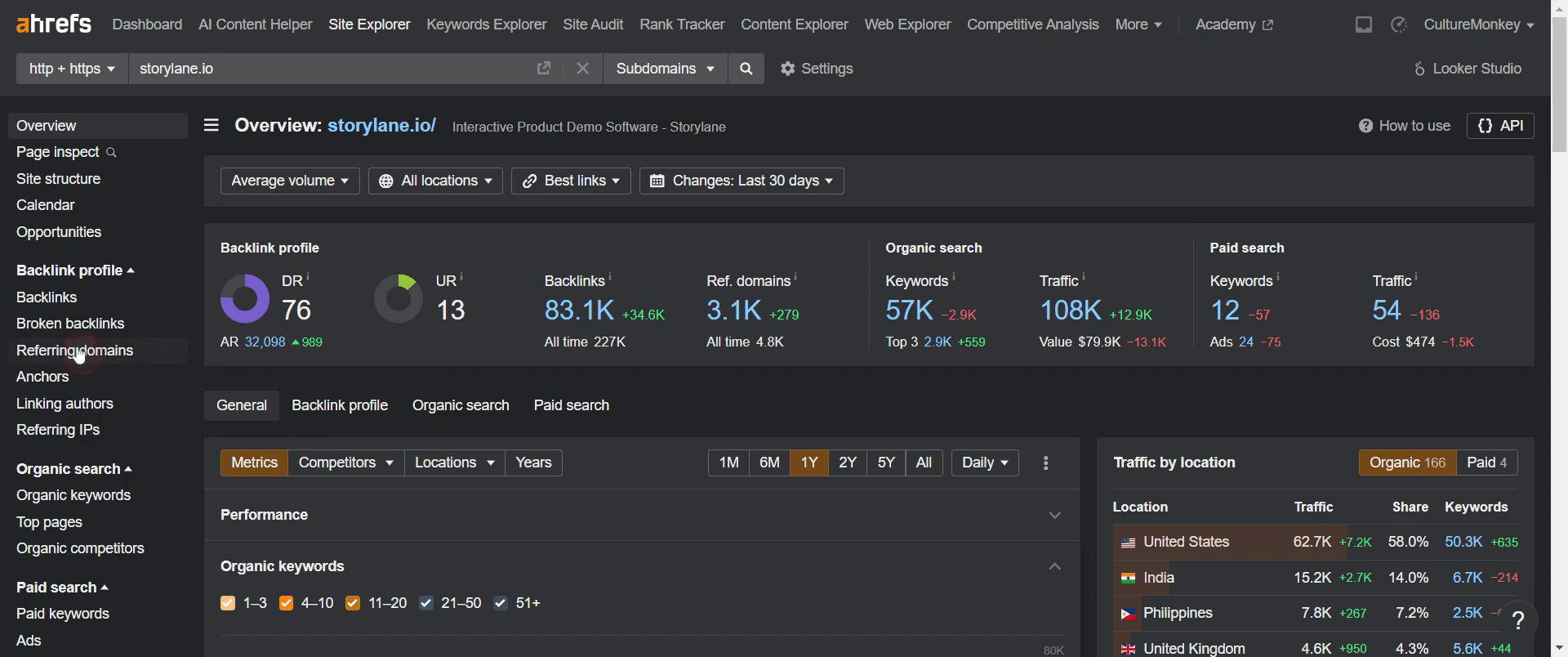Click the Ref. domains info icon

795,277
